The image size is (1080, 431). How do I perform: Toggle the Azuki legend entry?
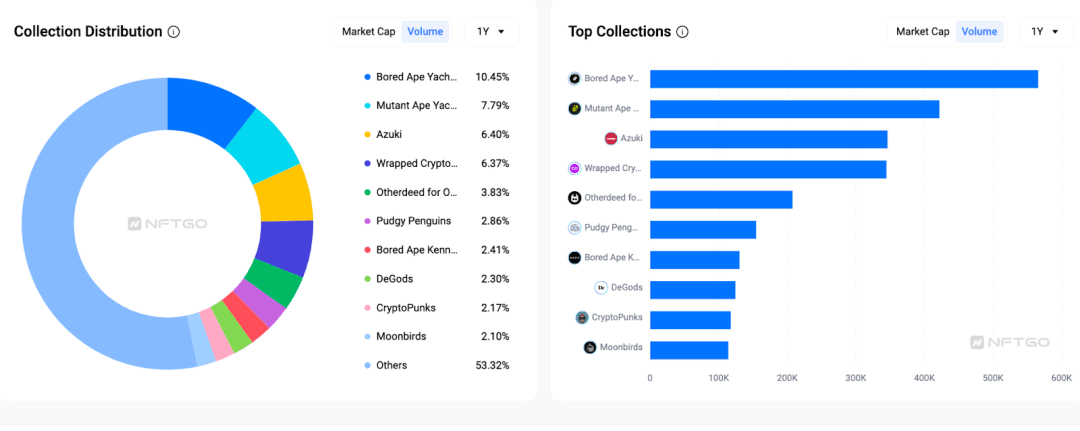pyautogui.click(x=389, y=134)
